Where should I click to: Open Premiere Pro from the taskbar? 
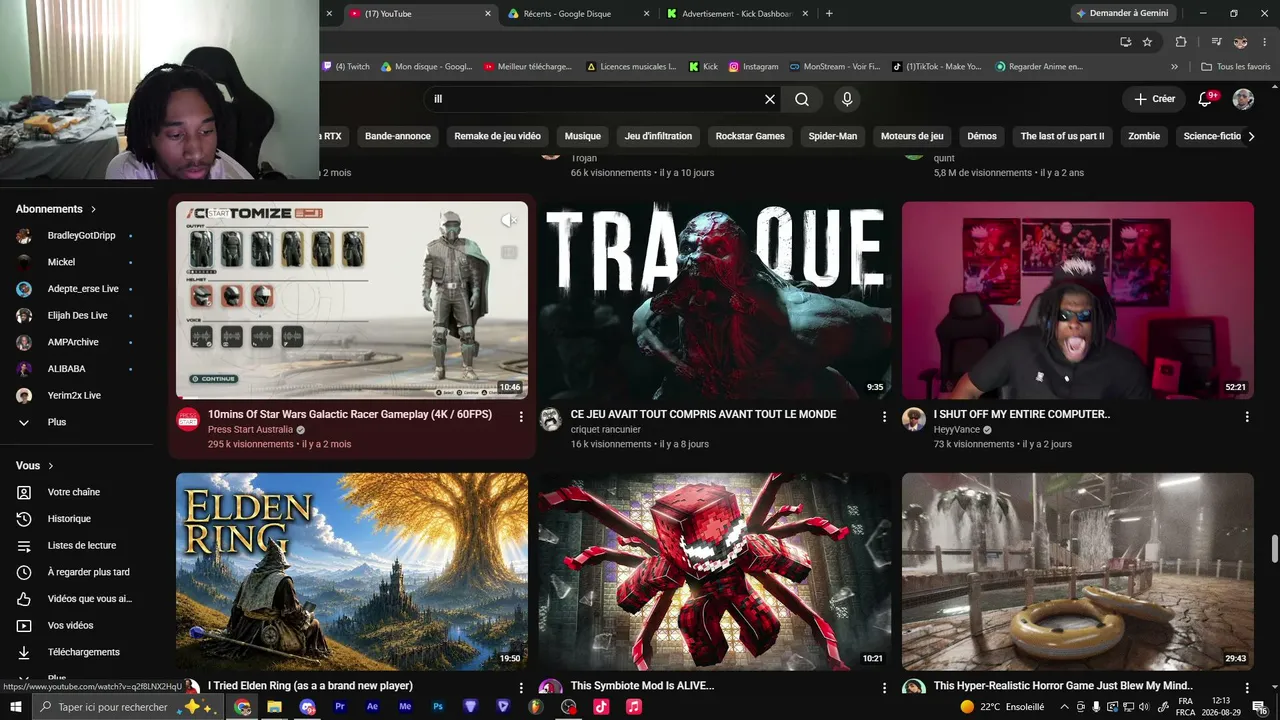pos(340,707)
